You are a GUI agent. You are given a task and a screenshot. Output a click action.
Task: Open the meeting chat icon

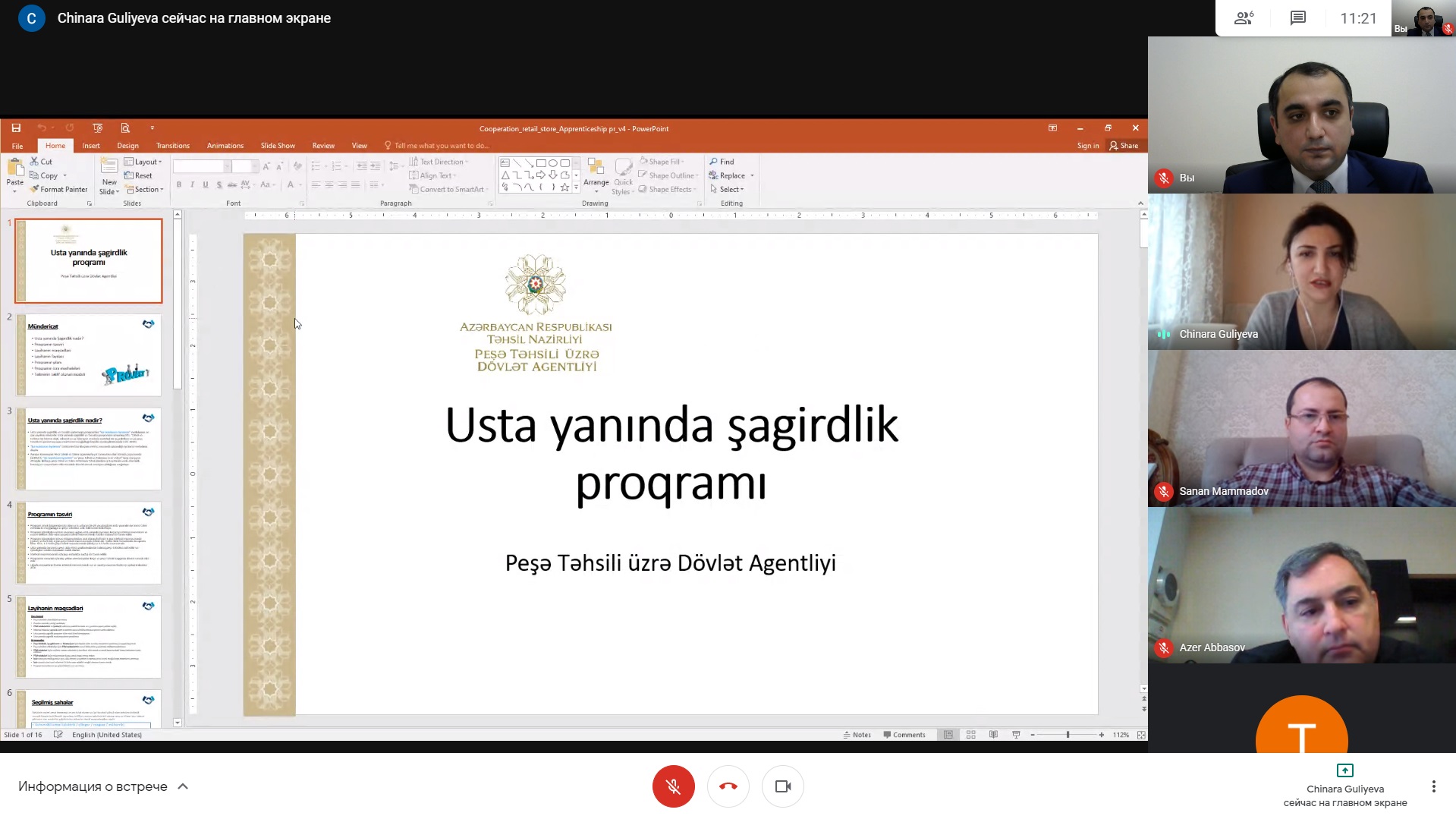tap(1297, 18)
